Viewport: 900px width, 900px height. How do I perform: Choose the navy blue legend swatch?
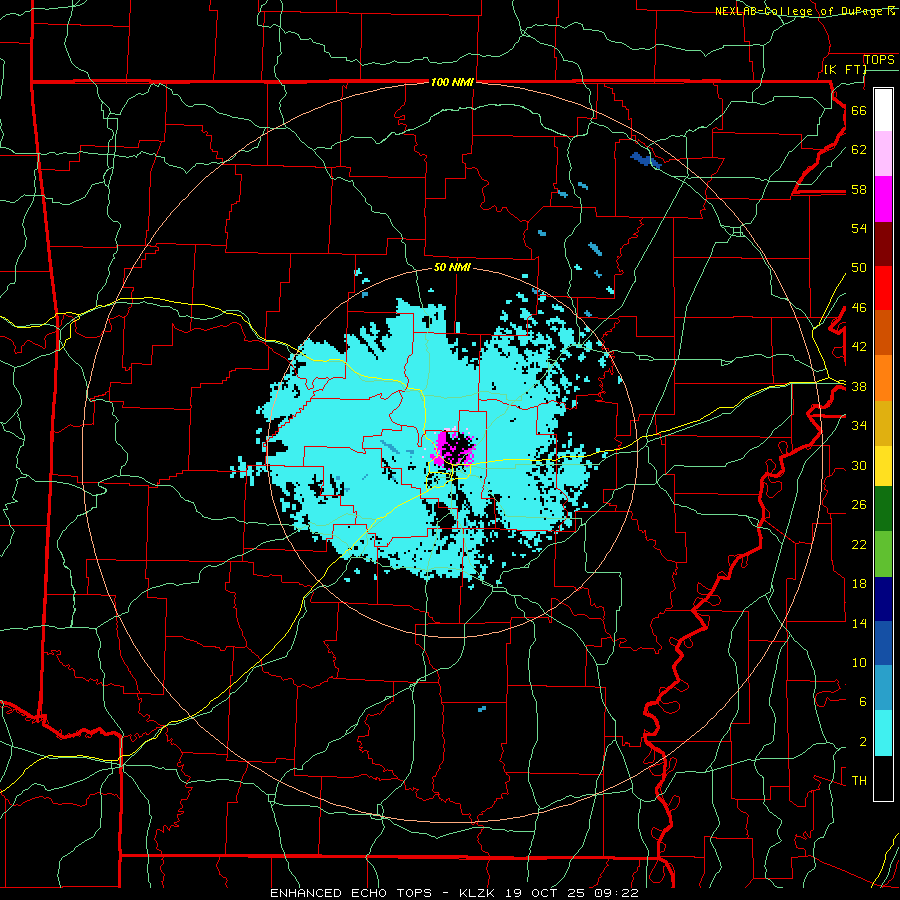883,599
